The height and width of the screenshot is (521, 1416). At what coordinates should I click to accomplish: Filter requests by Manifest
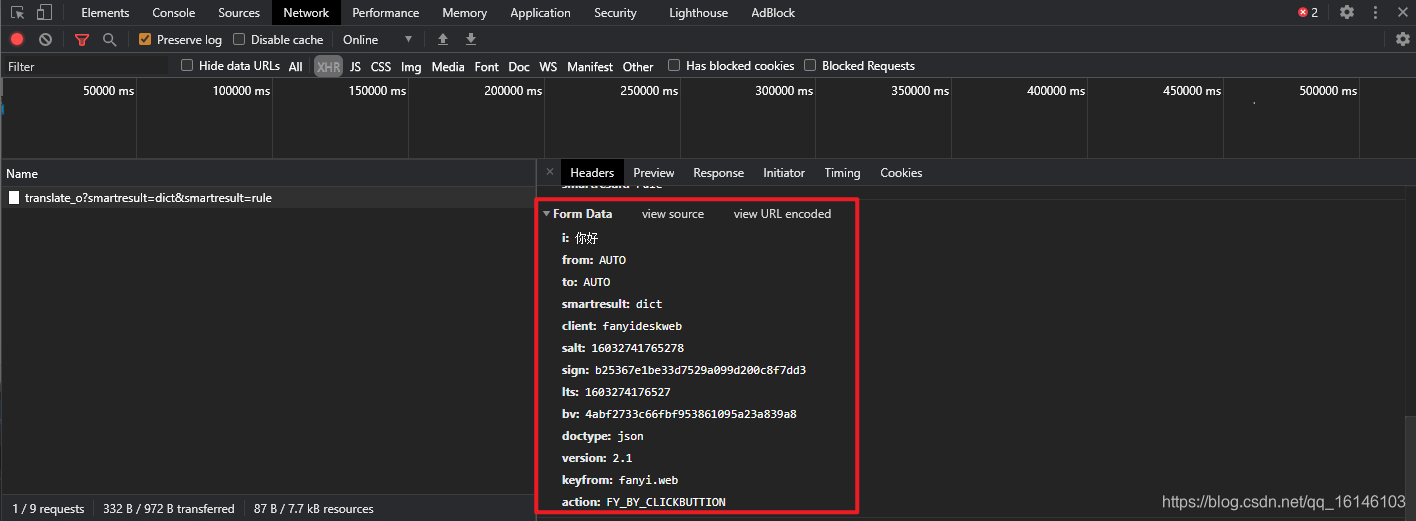pyautogui.click(x=590, y=66)
